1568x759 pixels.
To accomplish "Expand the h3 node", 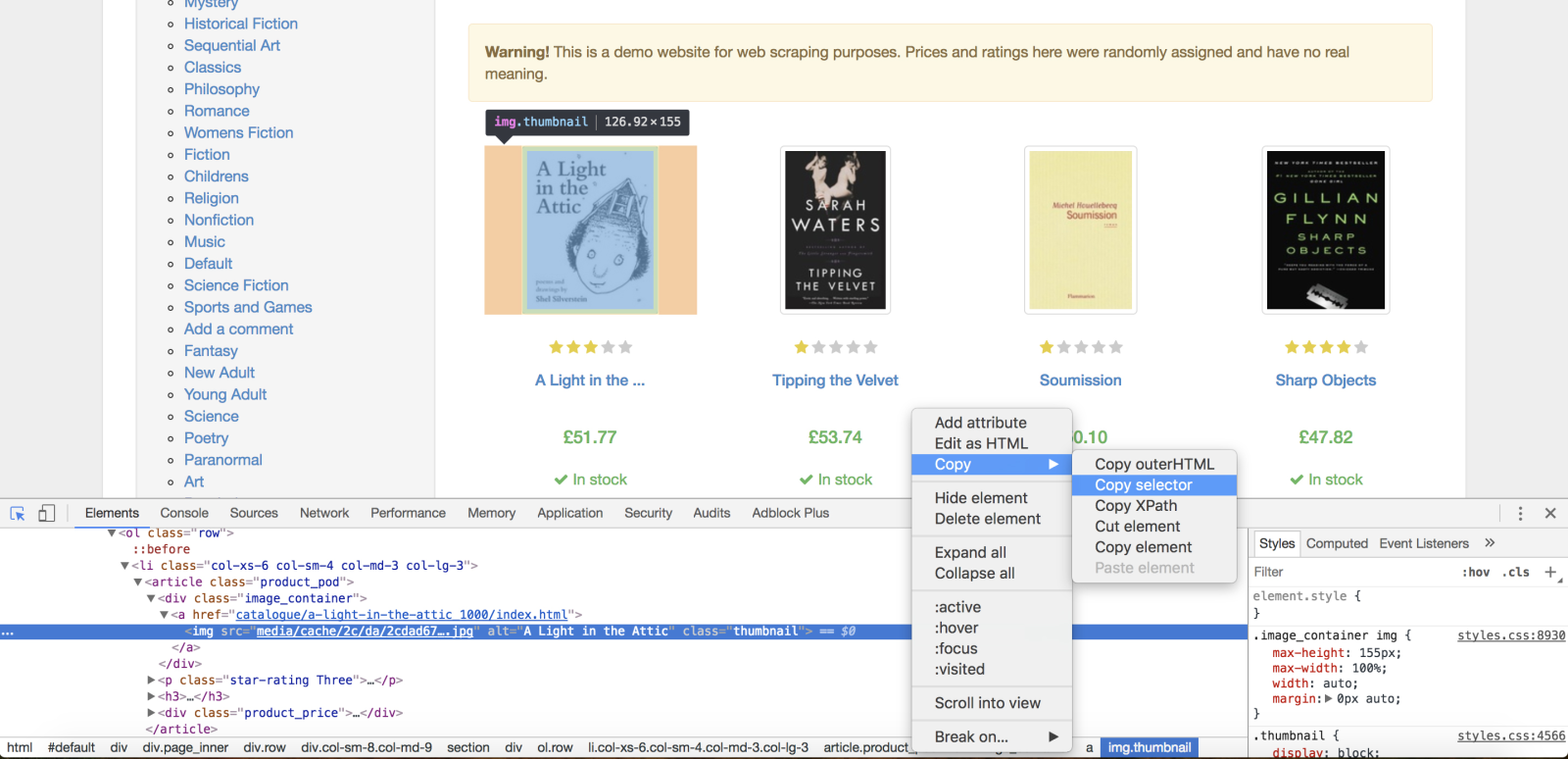I will pos(151,697).
